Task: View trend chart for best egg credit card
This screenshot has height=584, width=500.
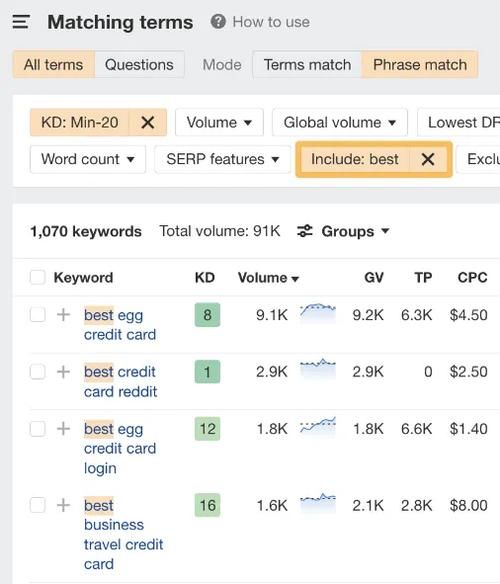Action: point(318,313)
